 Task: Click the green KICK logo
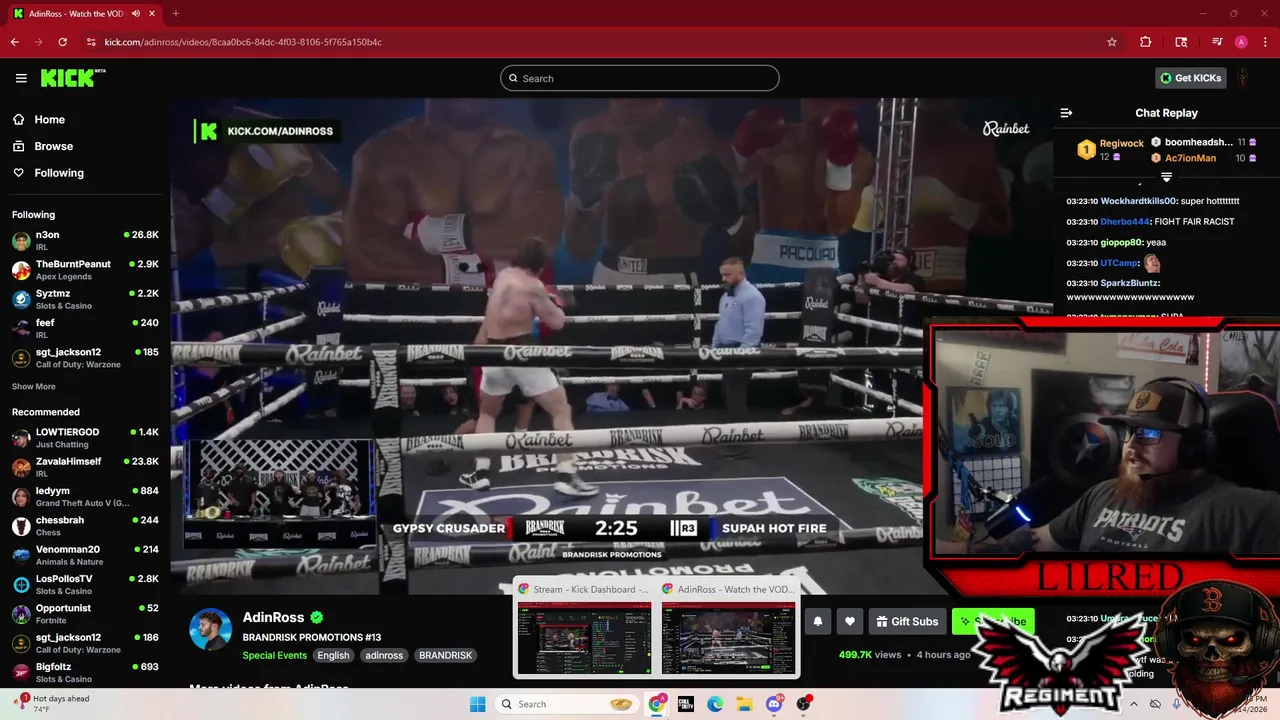[73, 78]
